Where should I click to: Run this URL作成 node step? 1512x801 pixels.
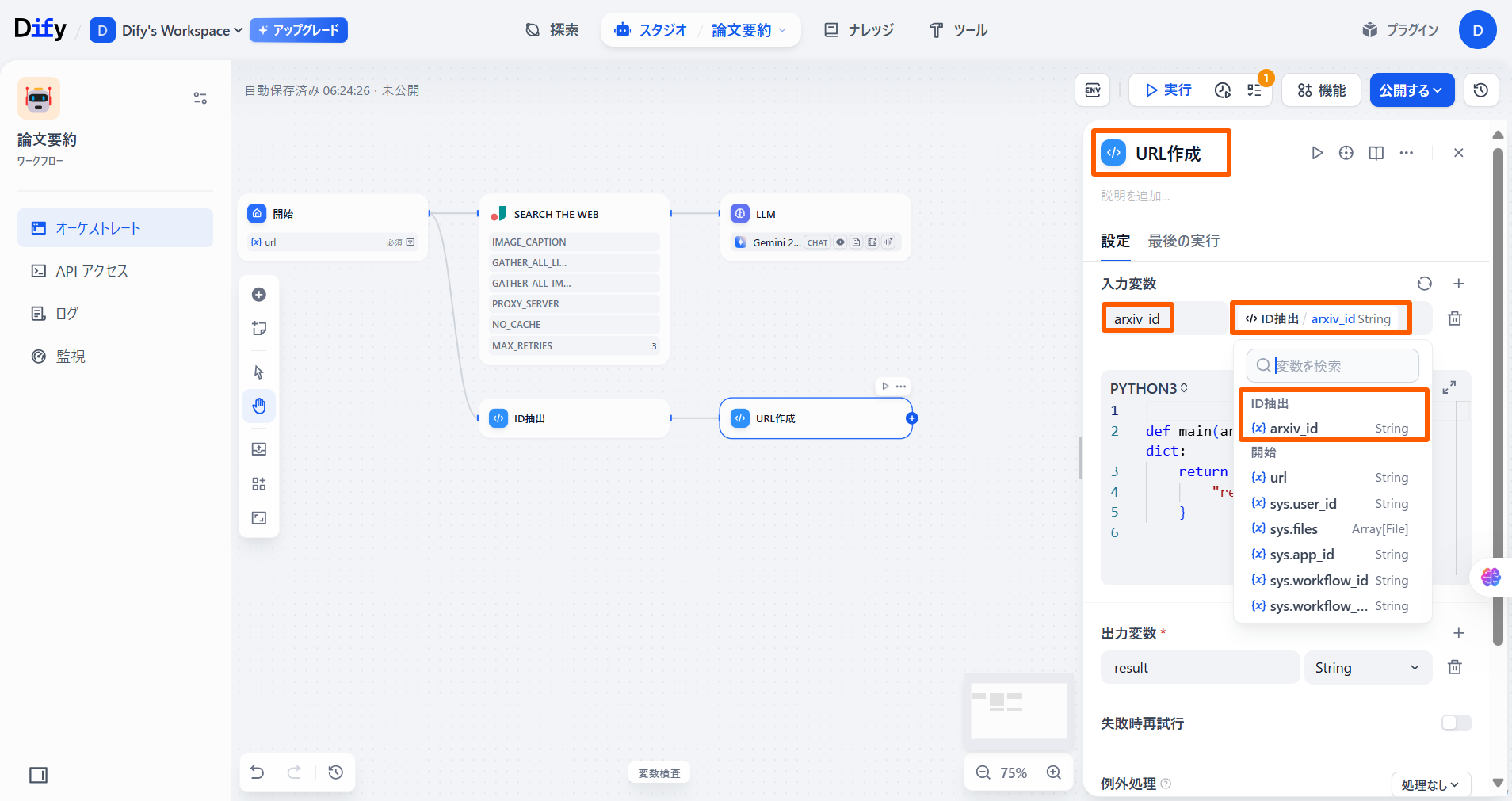click(1316, 153)
